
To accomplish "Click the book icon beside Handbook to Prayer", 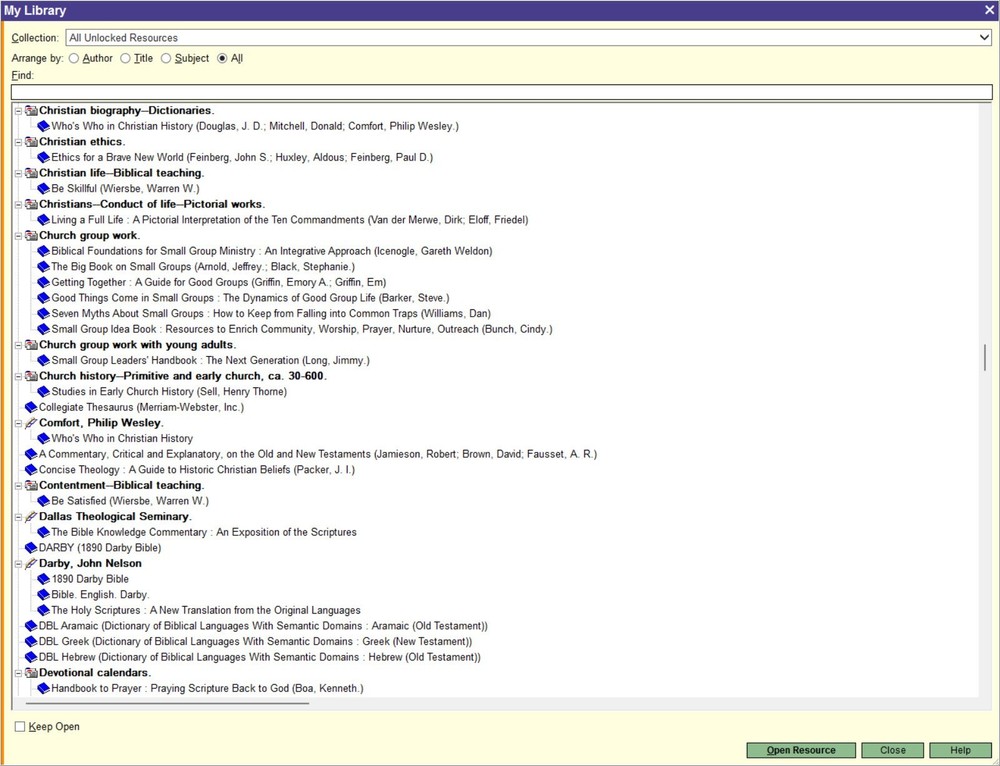I will 43,689.
